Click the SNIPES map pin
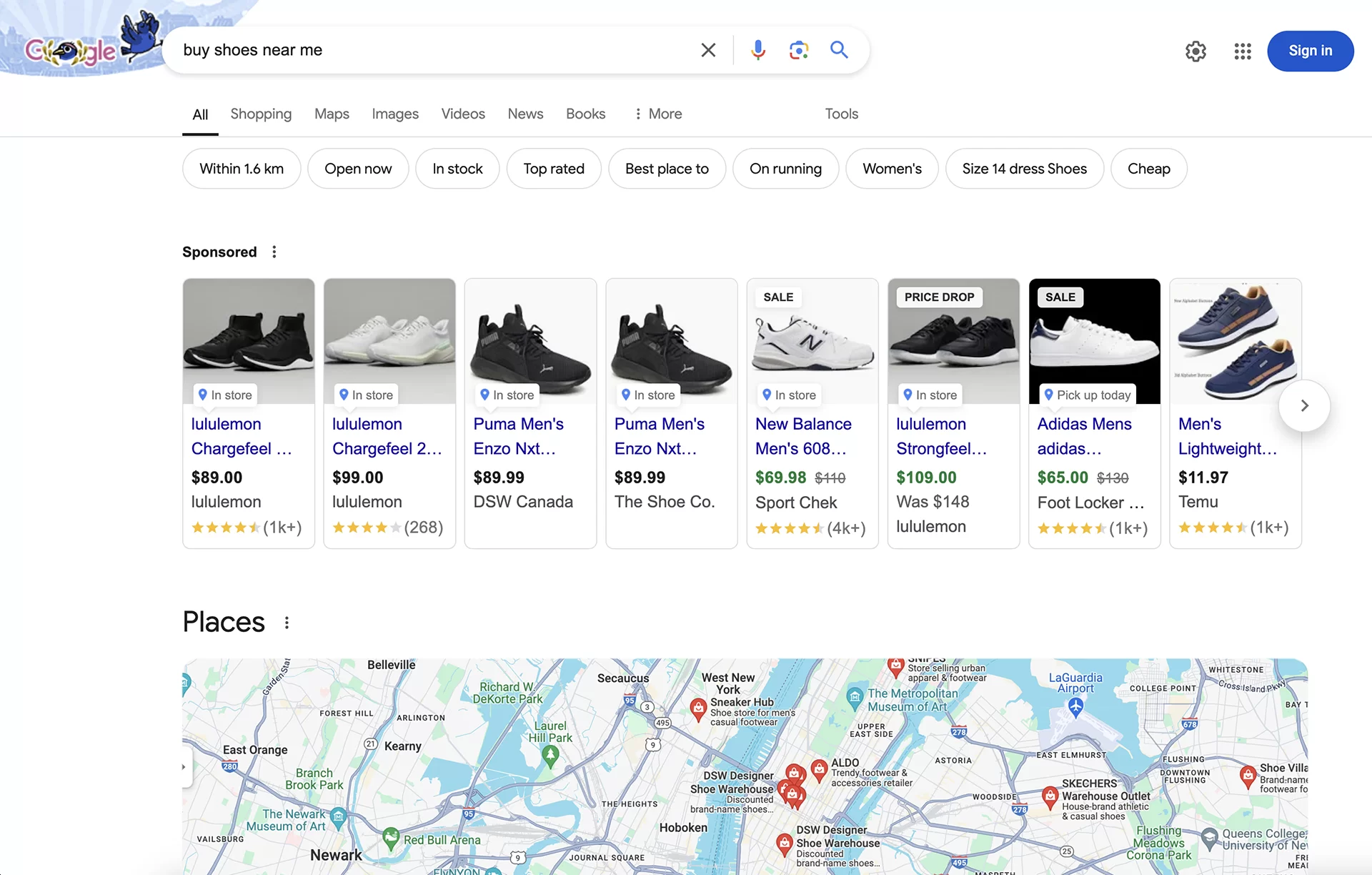Image resolution: width=1372 pixels, height=875 pixels. click(x=895, y=666)
